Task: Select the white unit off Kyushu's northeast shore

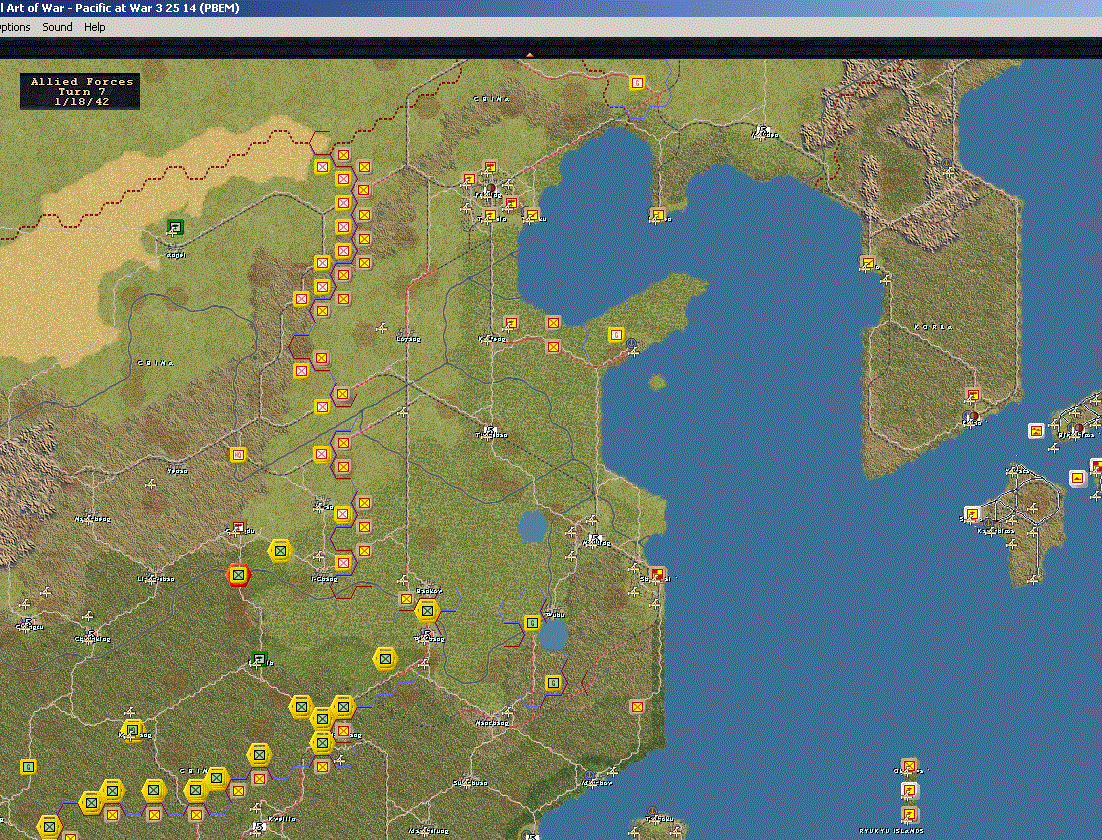Action: click(1077, 479)
